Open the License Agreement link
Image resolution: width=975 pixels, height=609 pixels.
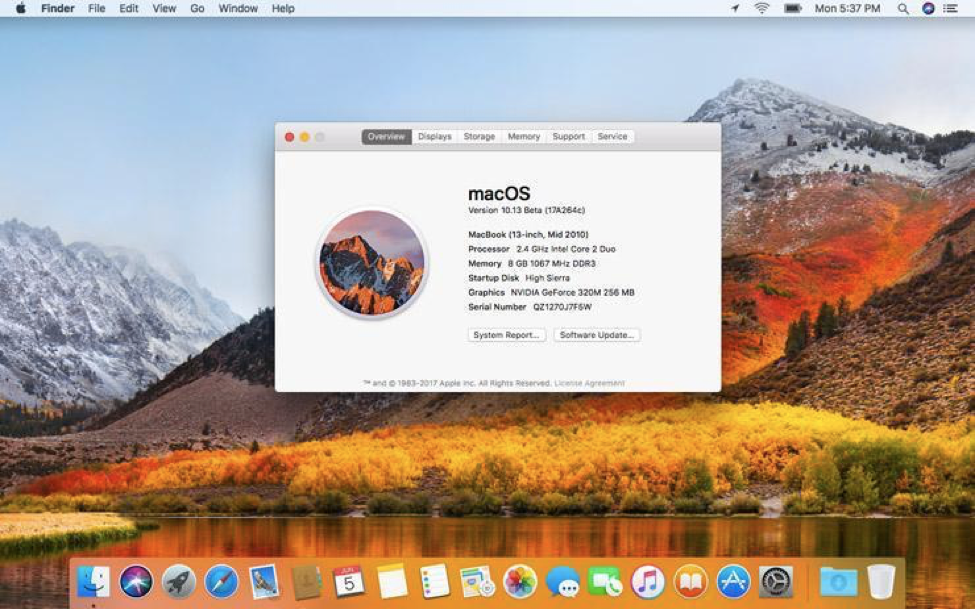tap(588, 382)
